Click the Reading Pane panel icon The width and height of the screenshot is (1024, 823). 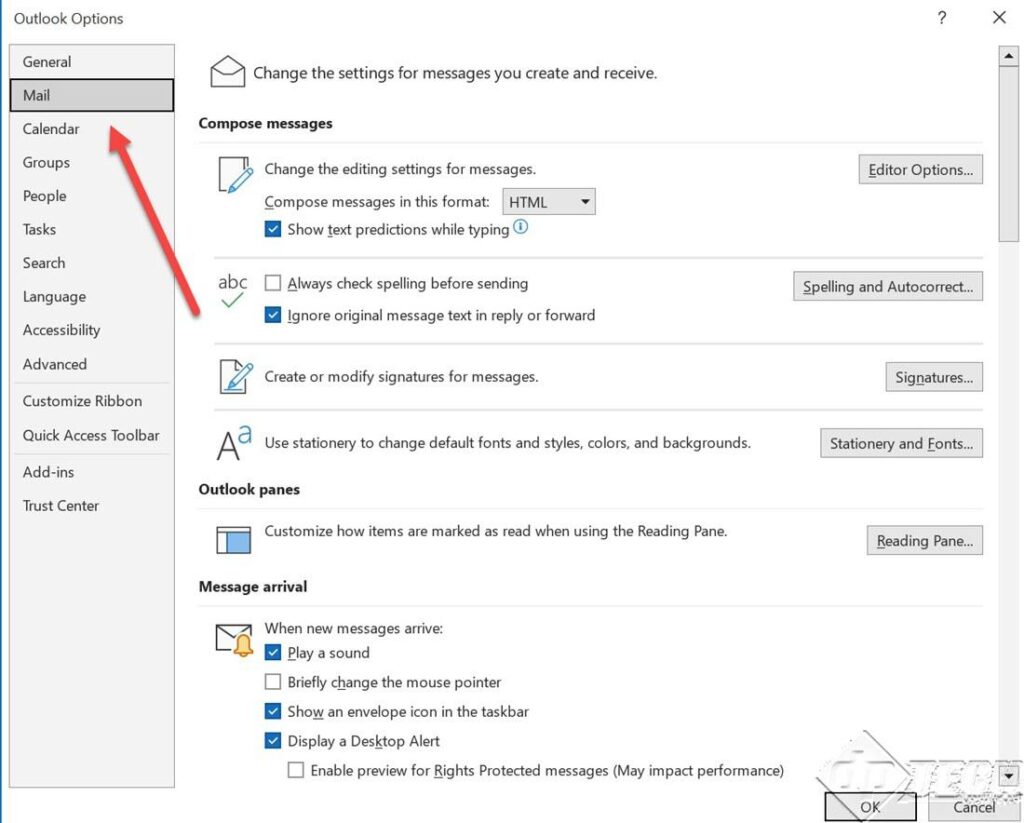point(232,539)
